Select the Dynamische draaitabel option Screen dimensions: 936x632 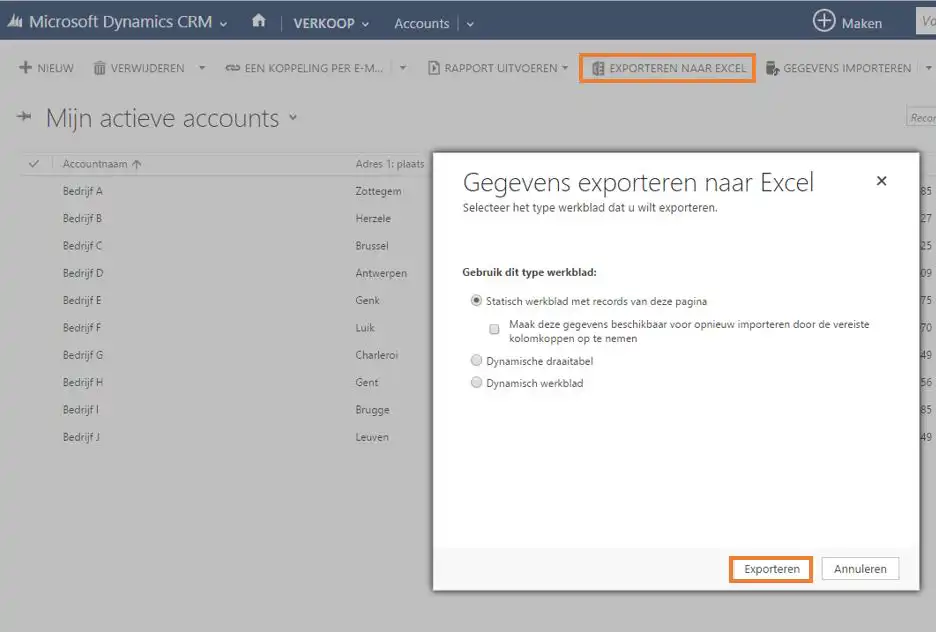pyautogui.click(x=476, y=360)
